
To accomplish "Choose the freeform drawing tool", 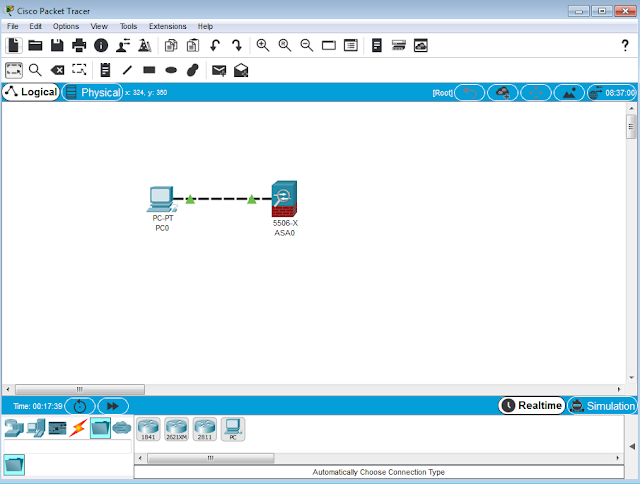I will tap(193, 70).
